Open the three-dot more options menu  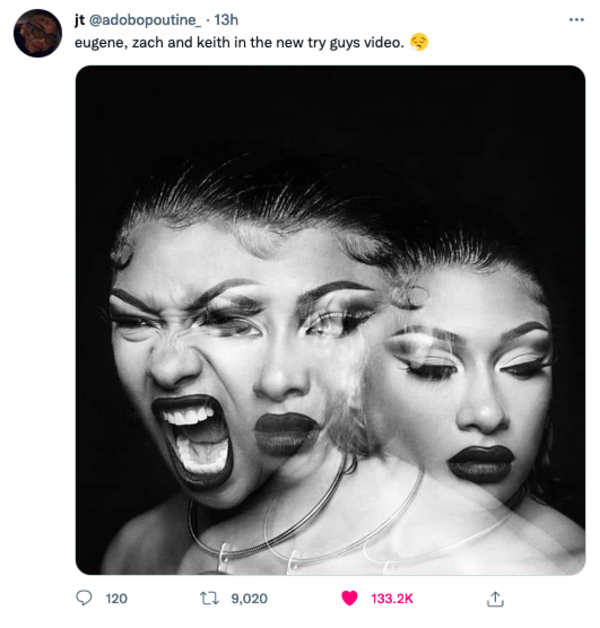[x=576, y=19]
